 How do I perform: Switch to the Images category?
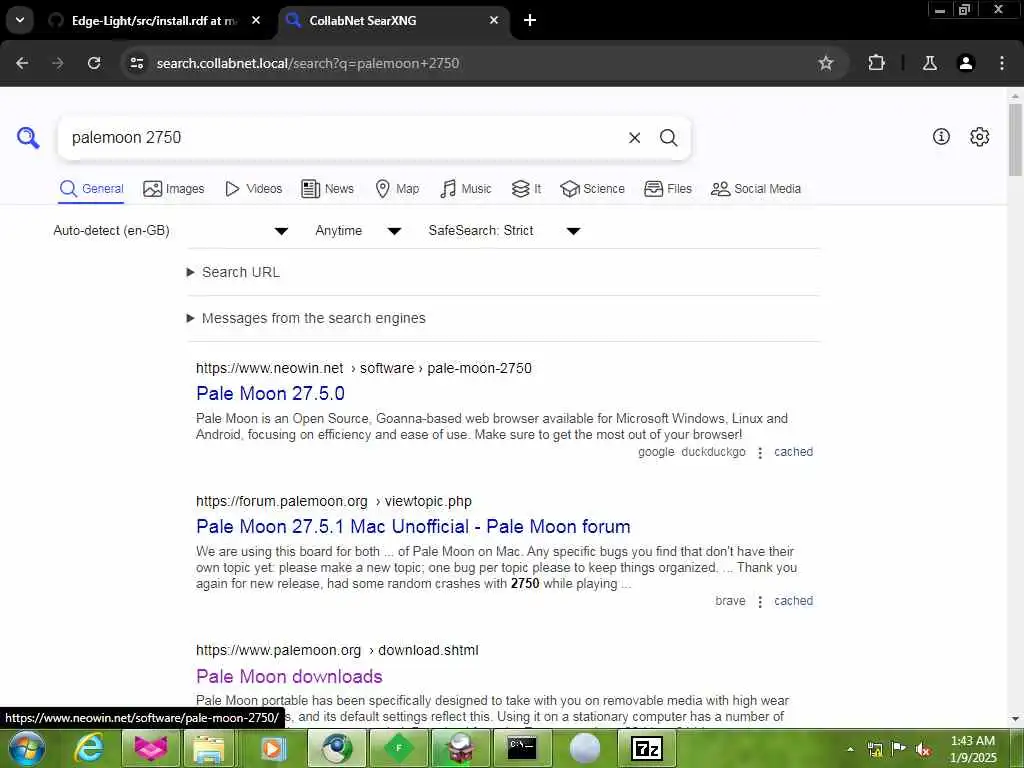174,189
